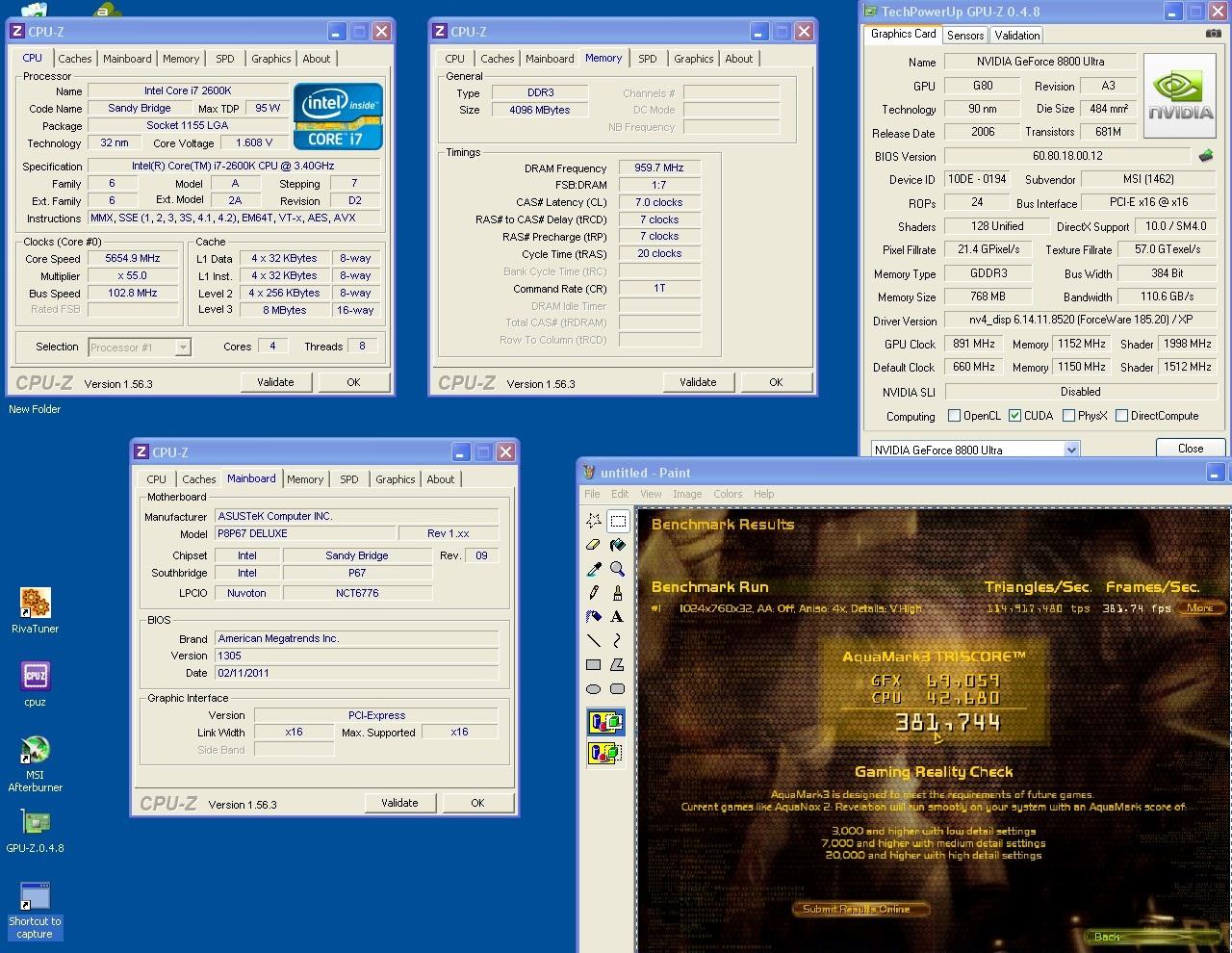The width and height of the screenshot is (1232, 953).
Task: Click the NVIDIA logo in GPU-Z
Action: [x=1182, y=94]
